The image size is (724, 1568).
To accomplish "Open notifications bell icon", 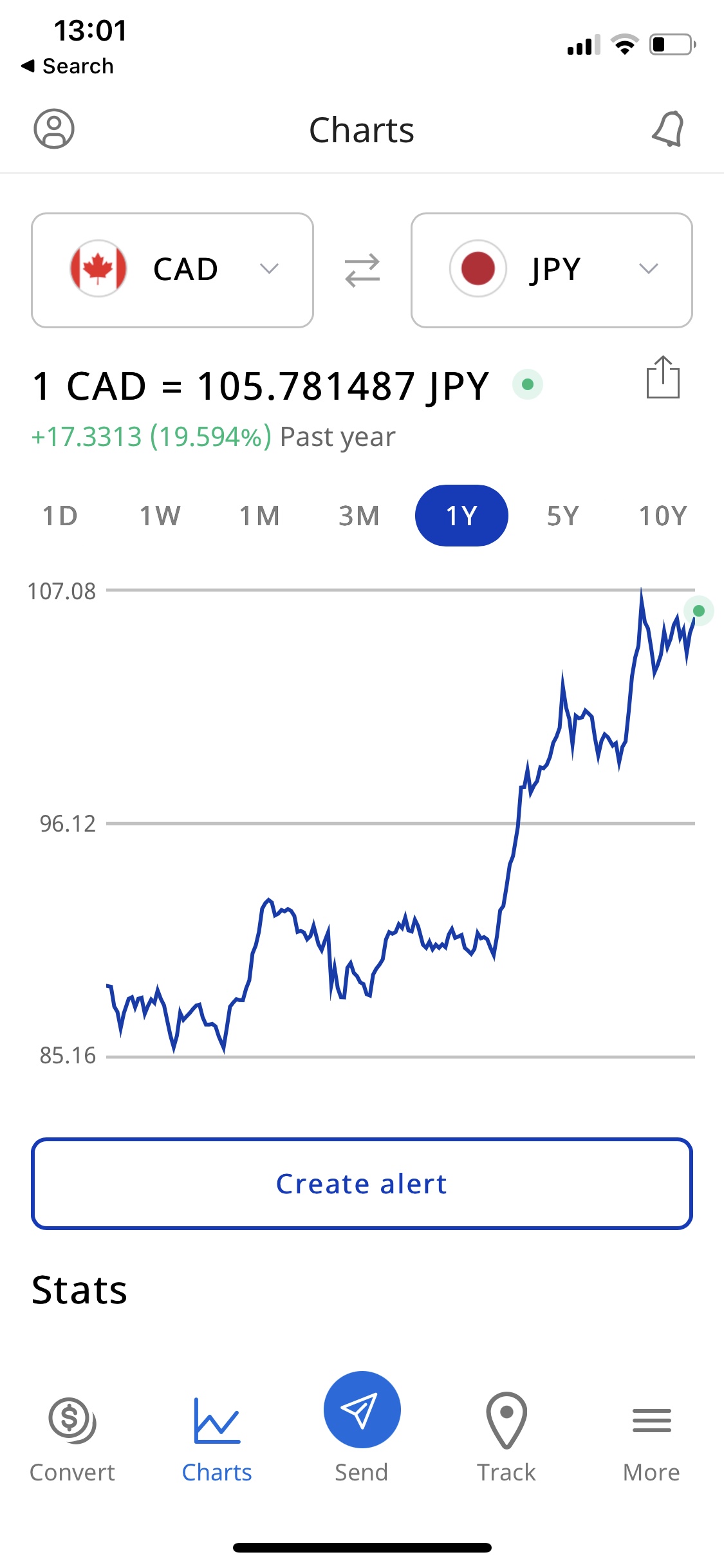I will point(668,129).
